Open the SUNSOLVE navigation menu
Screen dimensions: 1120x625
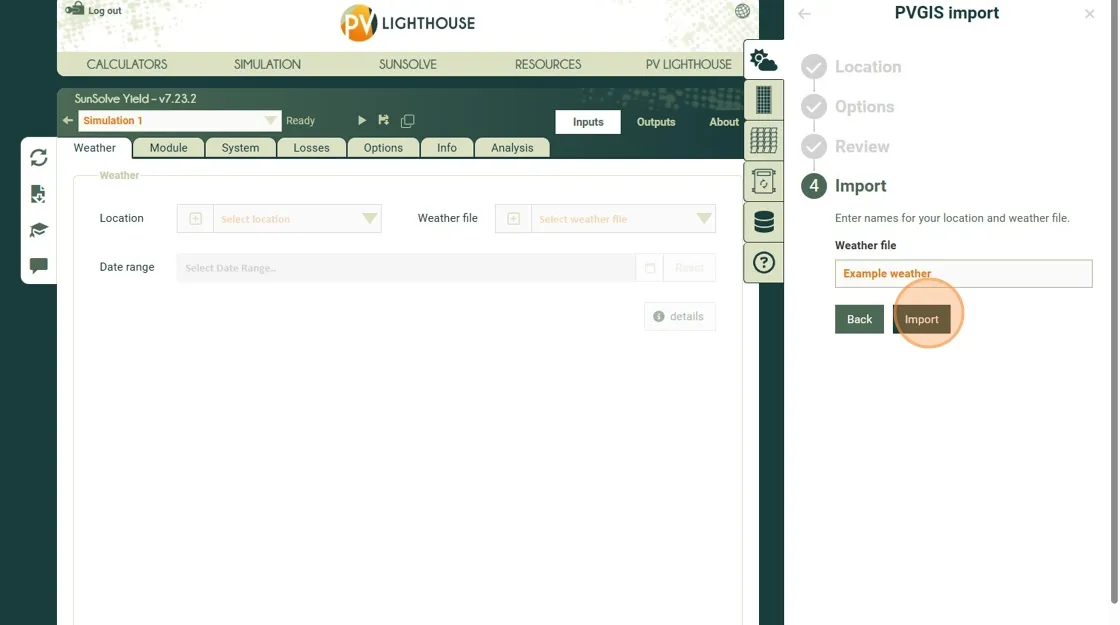(x=408, y=64)
